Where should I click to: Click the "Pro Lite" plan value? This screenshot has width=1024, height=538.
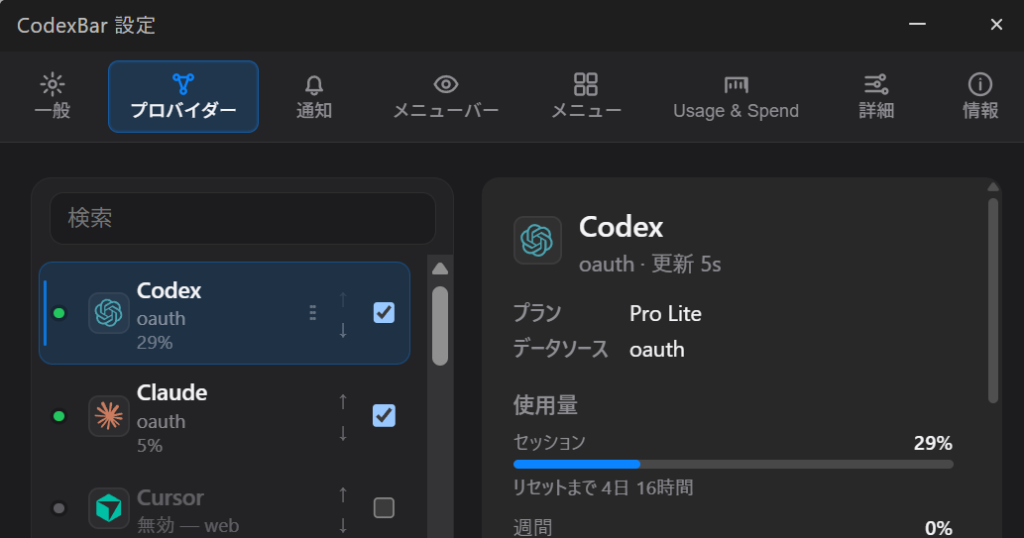point(665,313)
